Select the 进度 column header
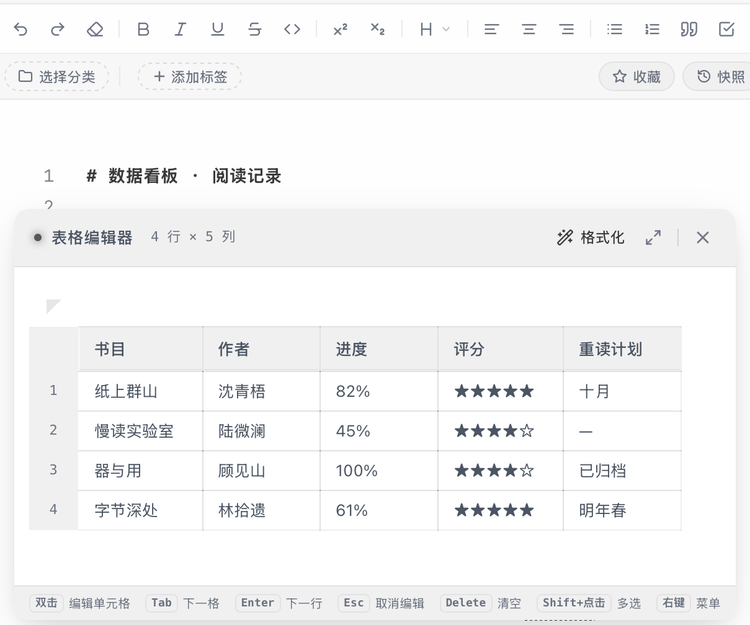The height and width of the screenshot is (625, 750). pos(379,349)
